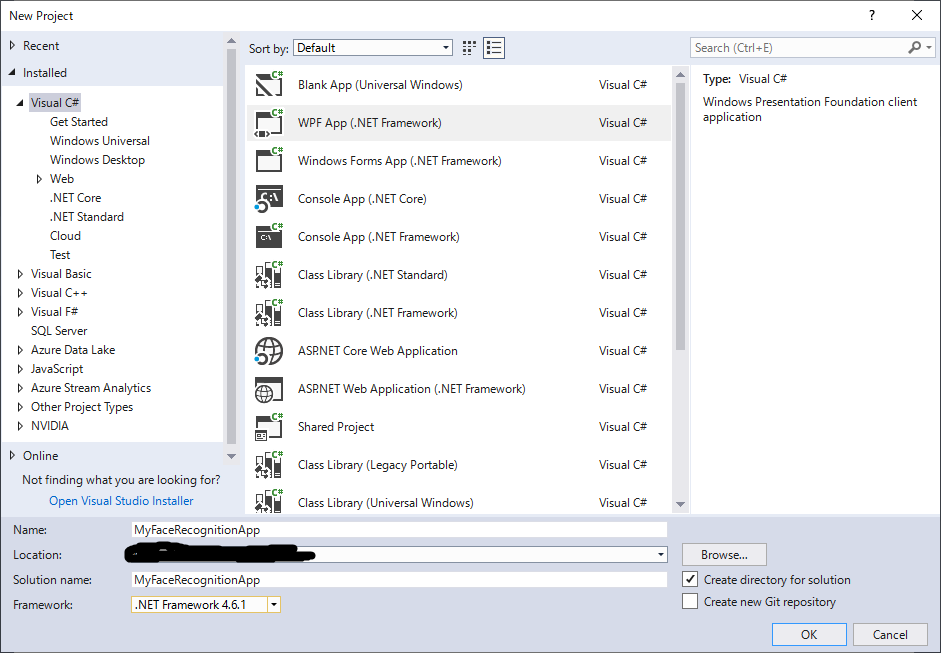Screen dimensions: 941x653
Task: Expand the Other Project Types node
Action: pos(20,407)
